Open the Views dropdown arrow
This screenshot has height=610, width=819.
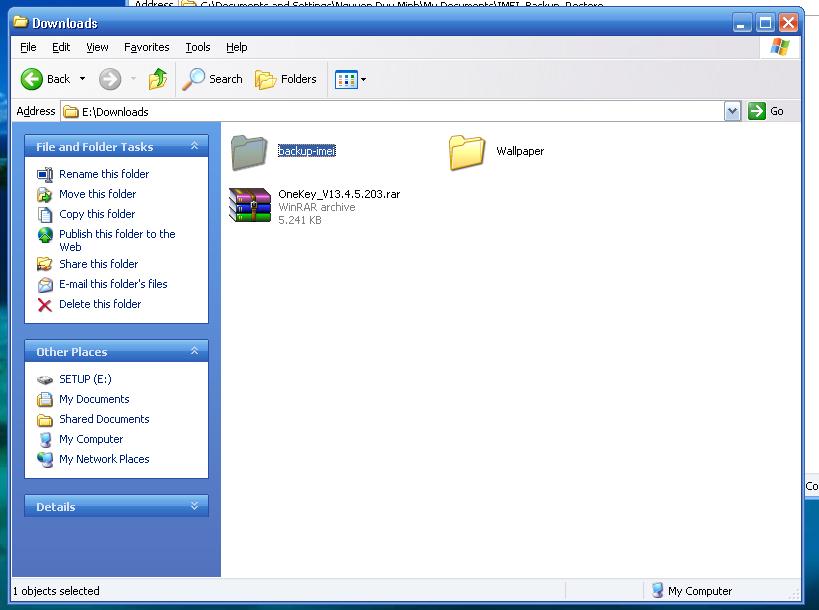(364, 79)
